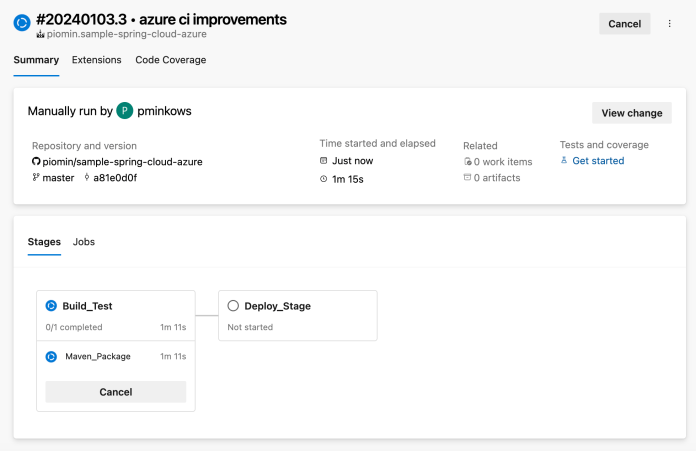
Task: Open the Maven_Package job
Action: pos(98,356)
